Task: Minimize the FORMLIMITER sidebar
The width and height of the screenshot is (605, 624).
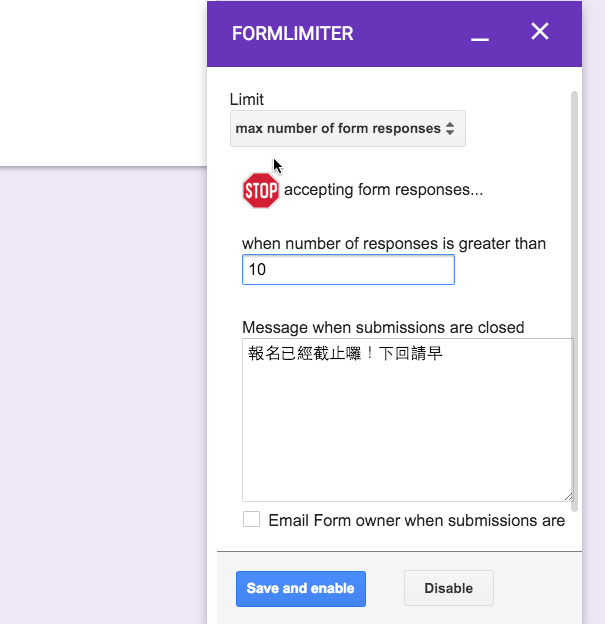Action: click(480, 39)
